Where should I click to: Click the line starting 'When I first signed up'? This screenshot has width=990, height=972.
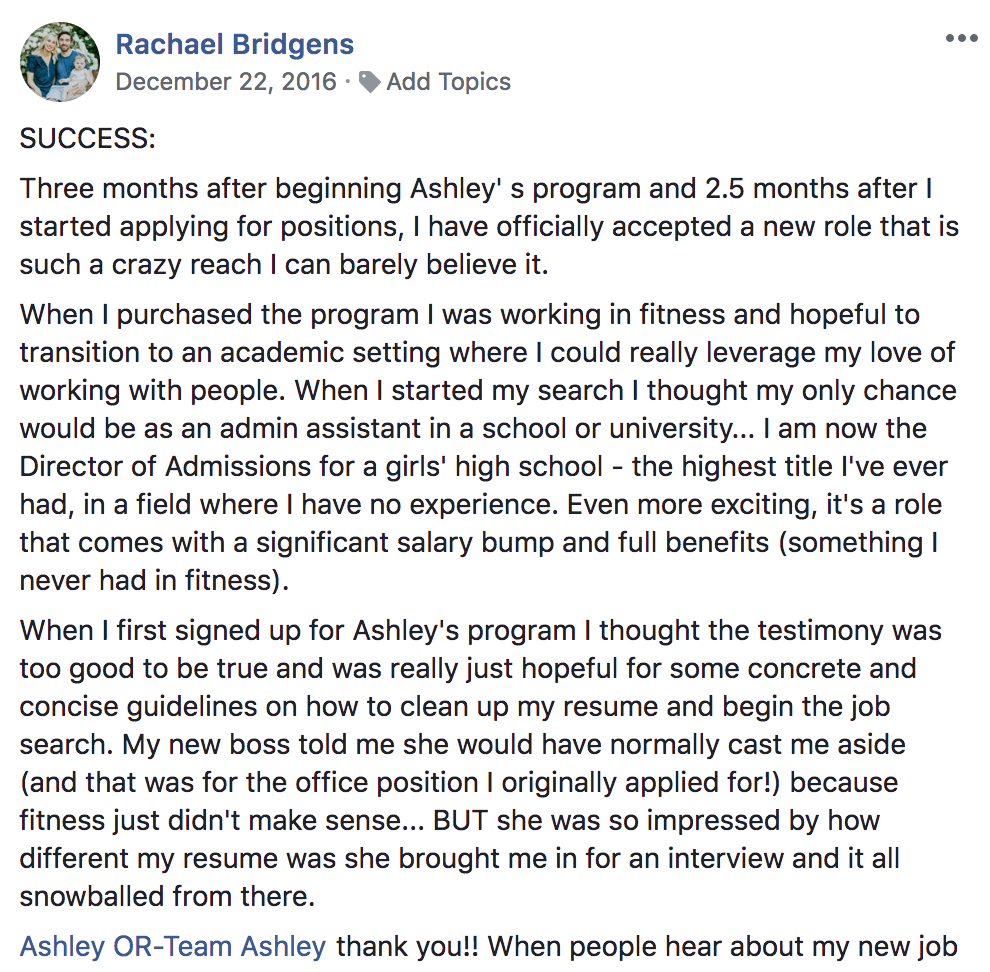[x=480, y=630]
